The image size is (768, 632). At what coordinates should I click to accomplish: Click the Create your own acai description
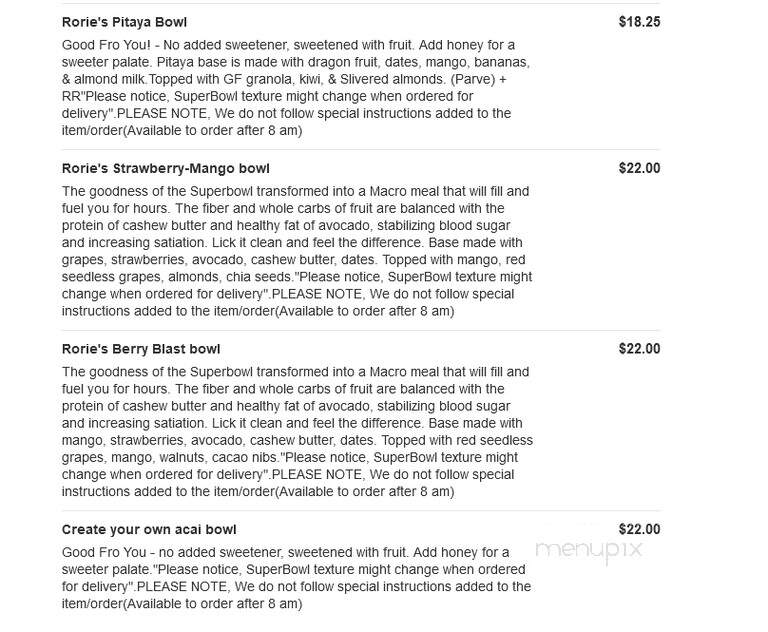click(x=296, y=578)
